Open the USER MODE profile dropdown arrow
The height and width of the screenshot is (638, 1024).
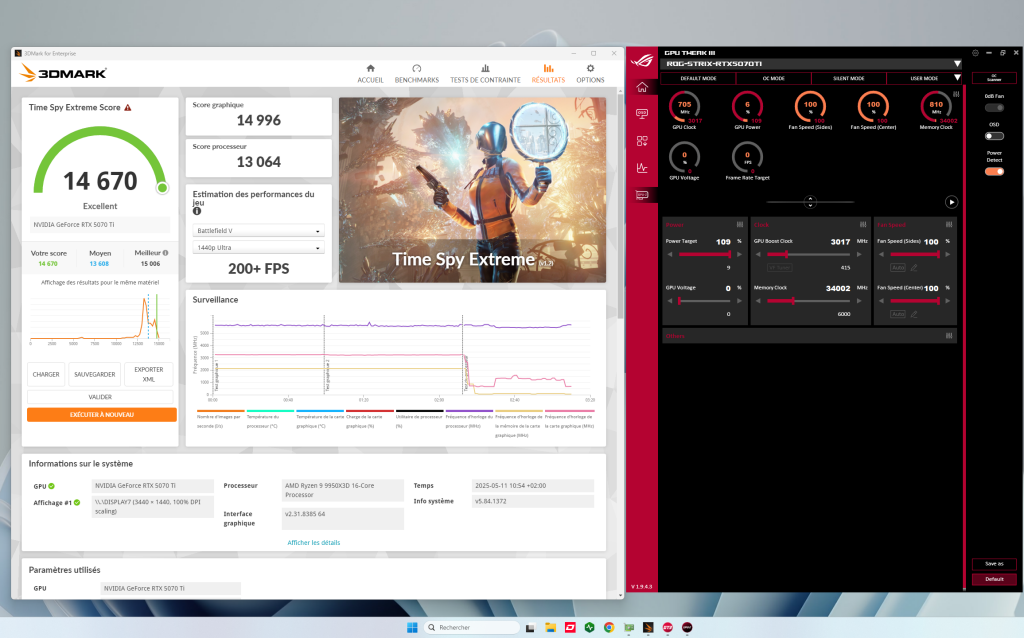pyautogui.click(x=957, y=78)
